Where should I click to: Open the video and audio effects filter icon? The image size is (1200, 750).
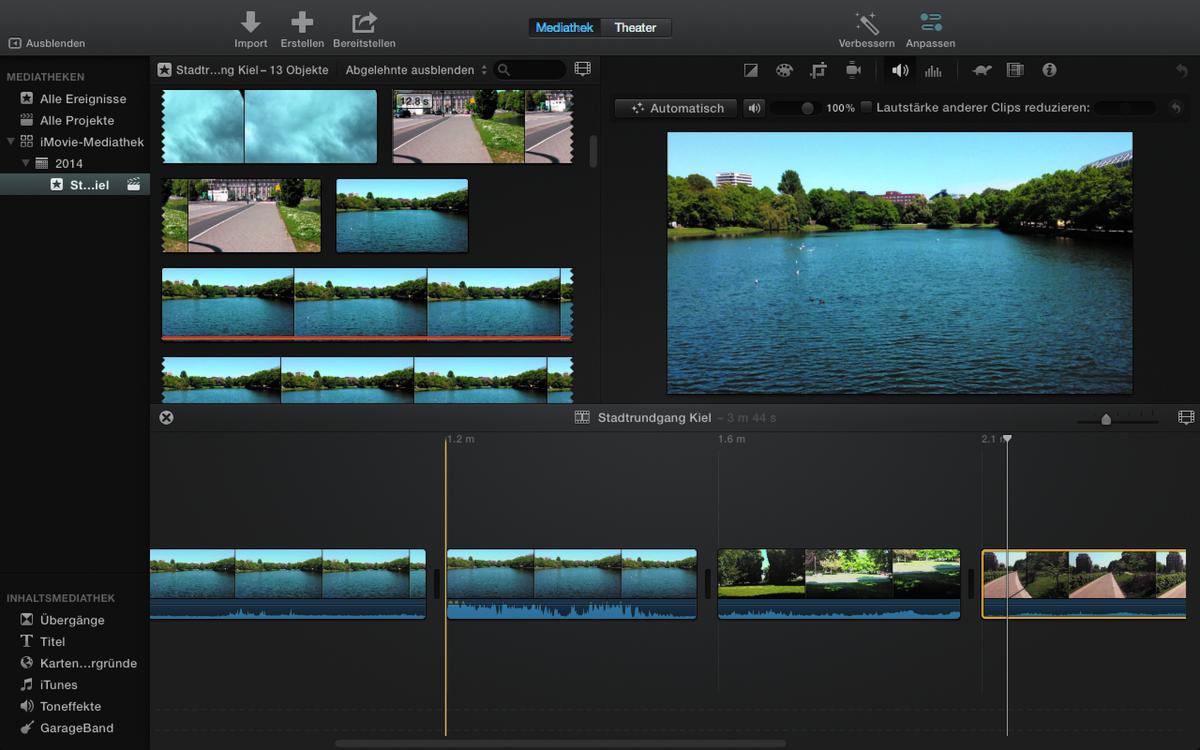coord(1015,70)
